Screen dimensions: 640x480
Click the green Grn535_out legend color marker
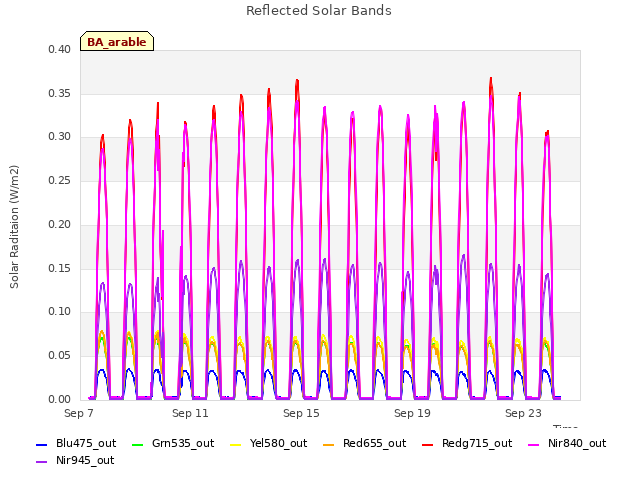[x=138, y=444]
